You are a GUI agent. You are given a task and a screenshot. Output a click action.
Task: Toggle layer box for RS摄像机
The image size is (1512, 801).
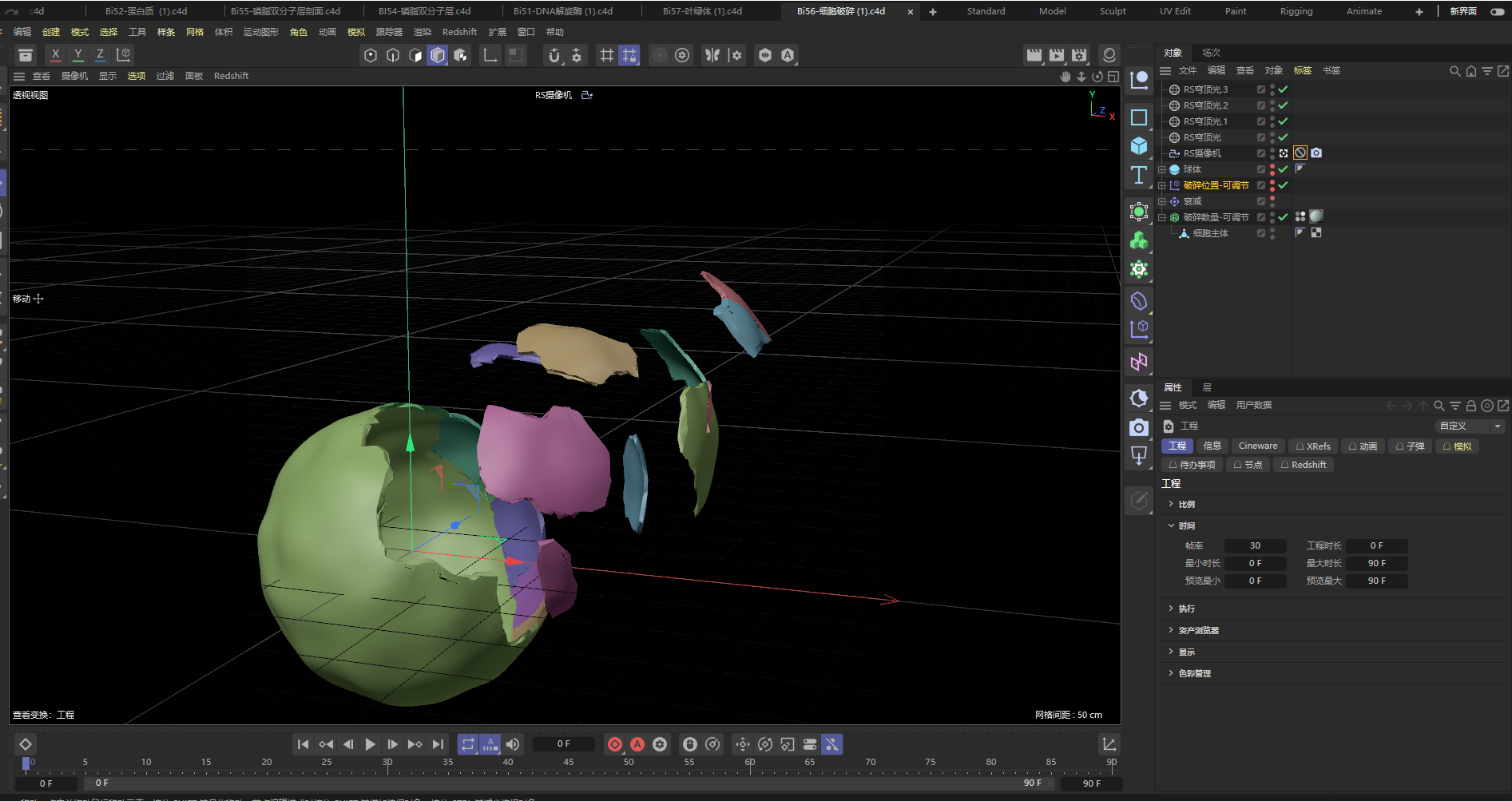click(1261, 153)
